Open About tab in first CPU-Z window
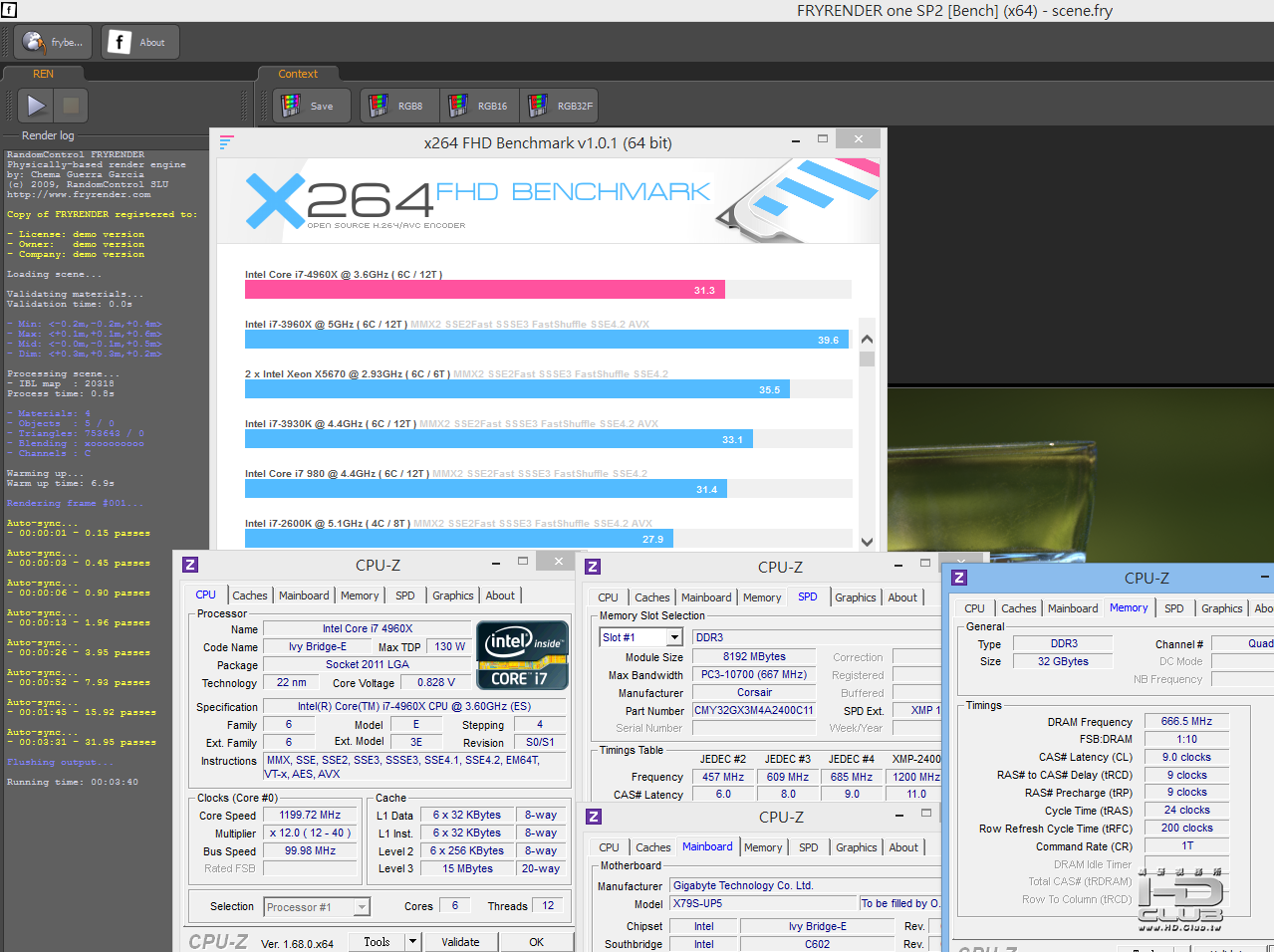 click(x=500, y=595)
